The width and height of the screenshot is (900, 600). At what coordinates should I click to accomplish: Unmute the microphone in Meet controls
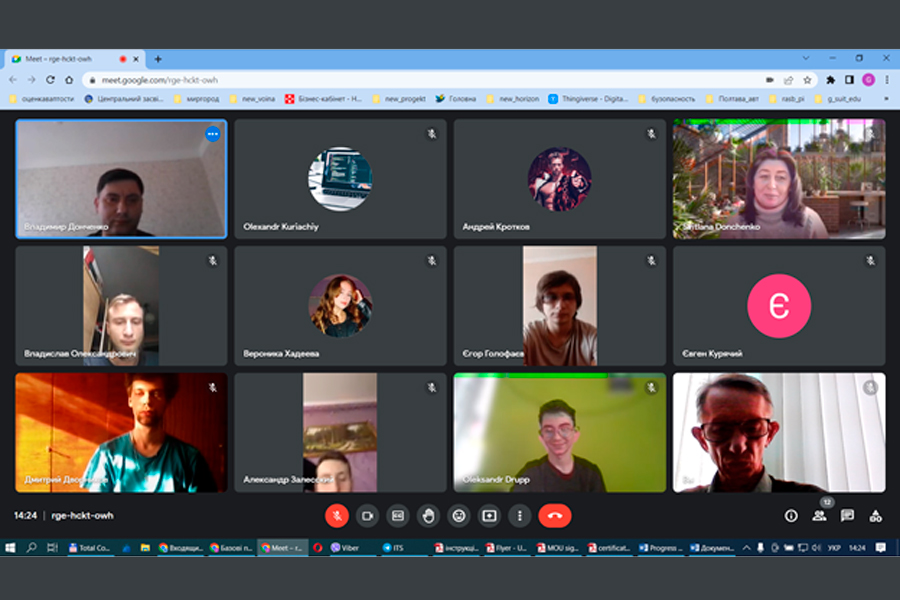point(338,515)
